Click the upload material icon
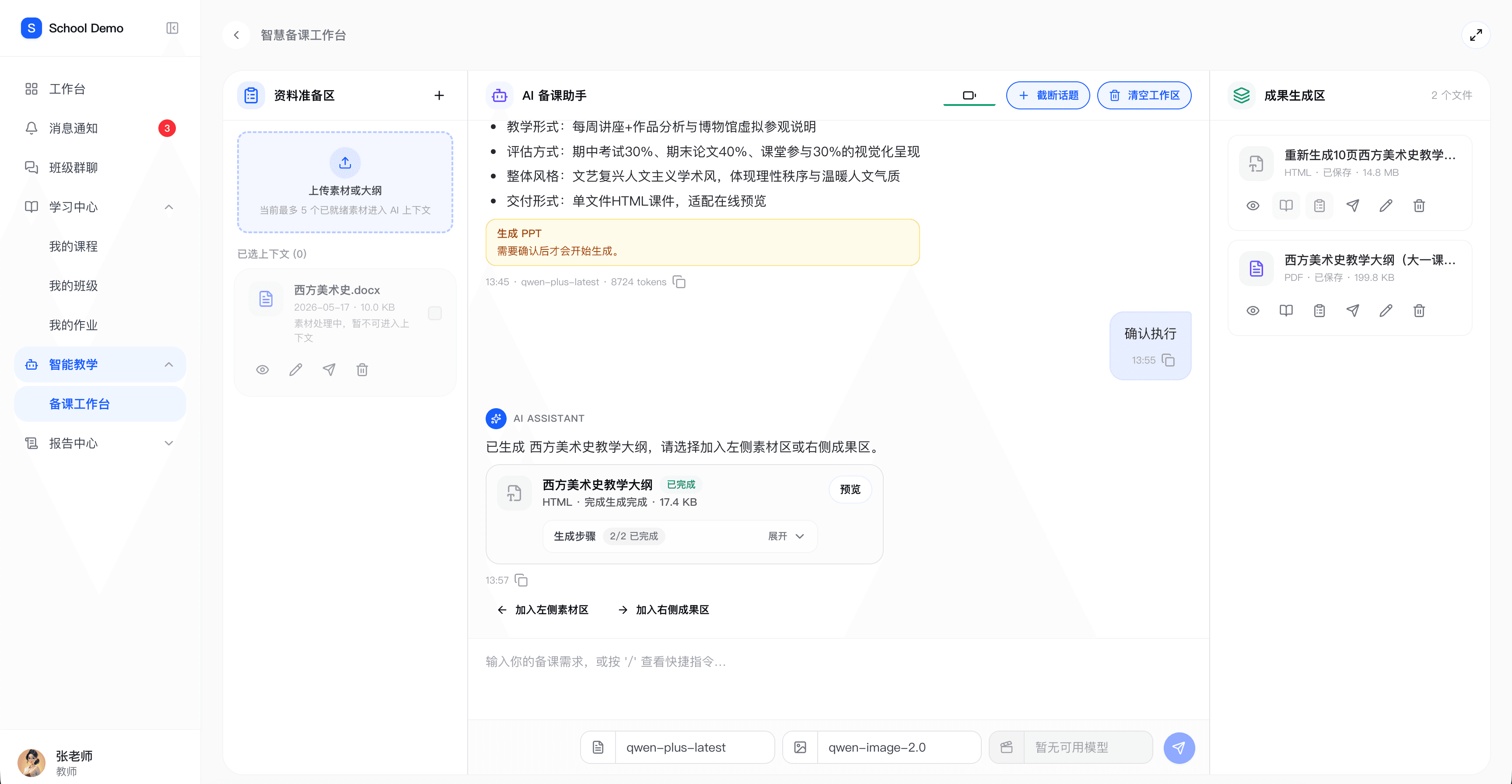This screenshot has height=784, width=1512. [x=345, y=163]
